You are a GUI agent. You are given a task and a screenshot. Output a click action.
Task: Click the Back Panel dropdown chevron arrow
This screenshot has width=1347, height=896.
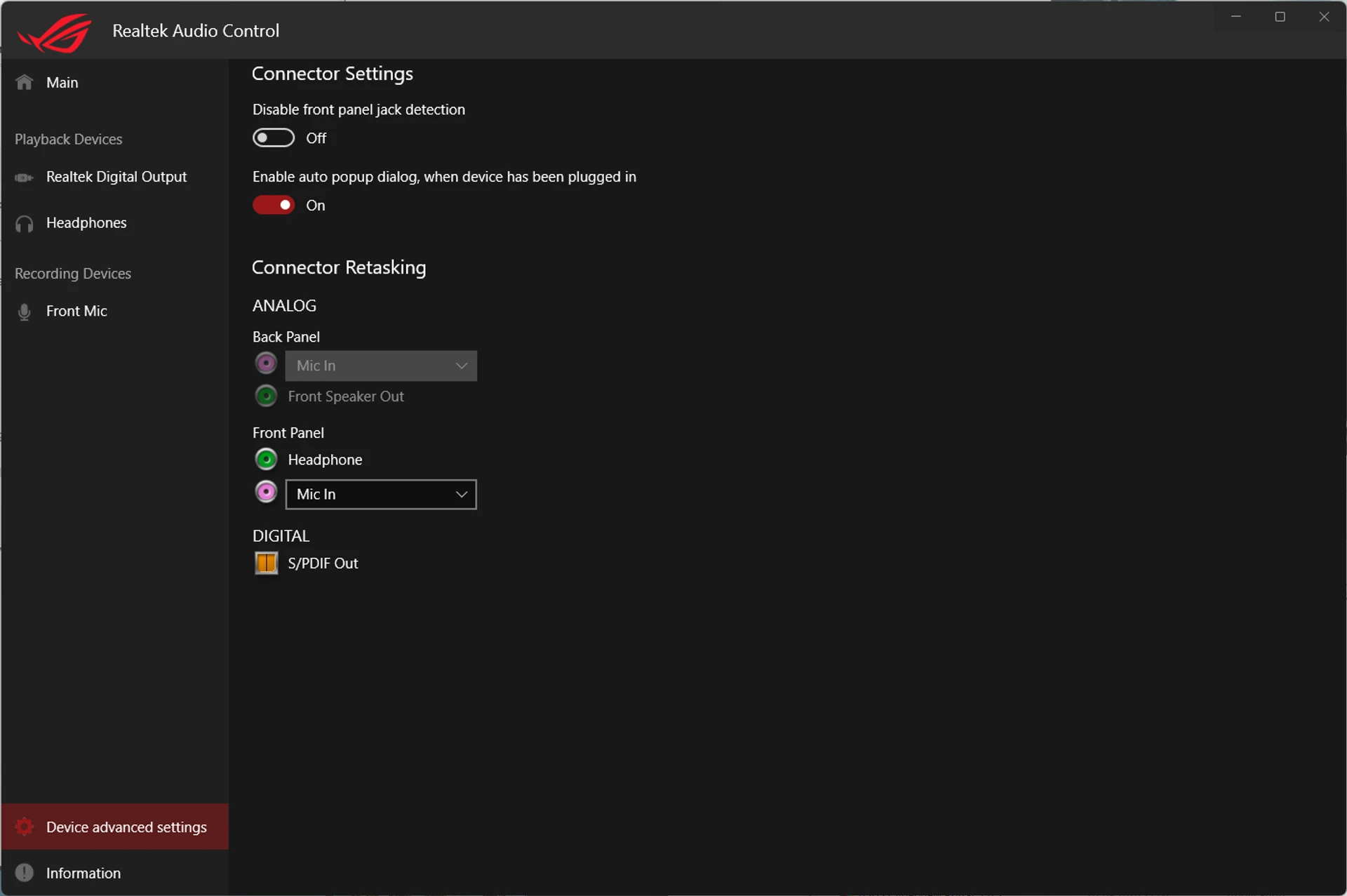click(x=461, y=366)
